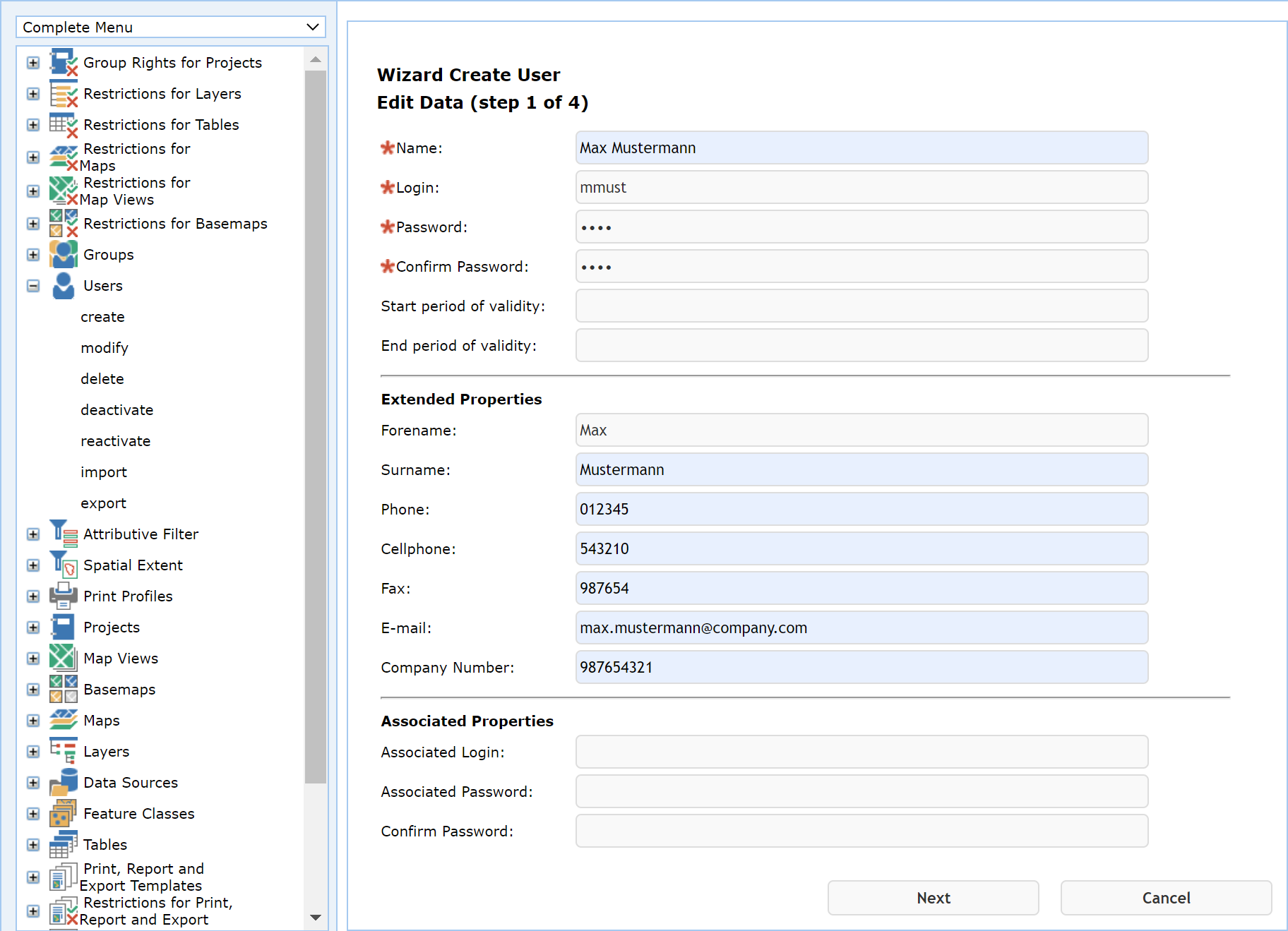This screenshot has width=1288, height=931.
Task: Select the create item under Users
Action: 102,316
